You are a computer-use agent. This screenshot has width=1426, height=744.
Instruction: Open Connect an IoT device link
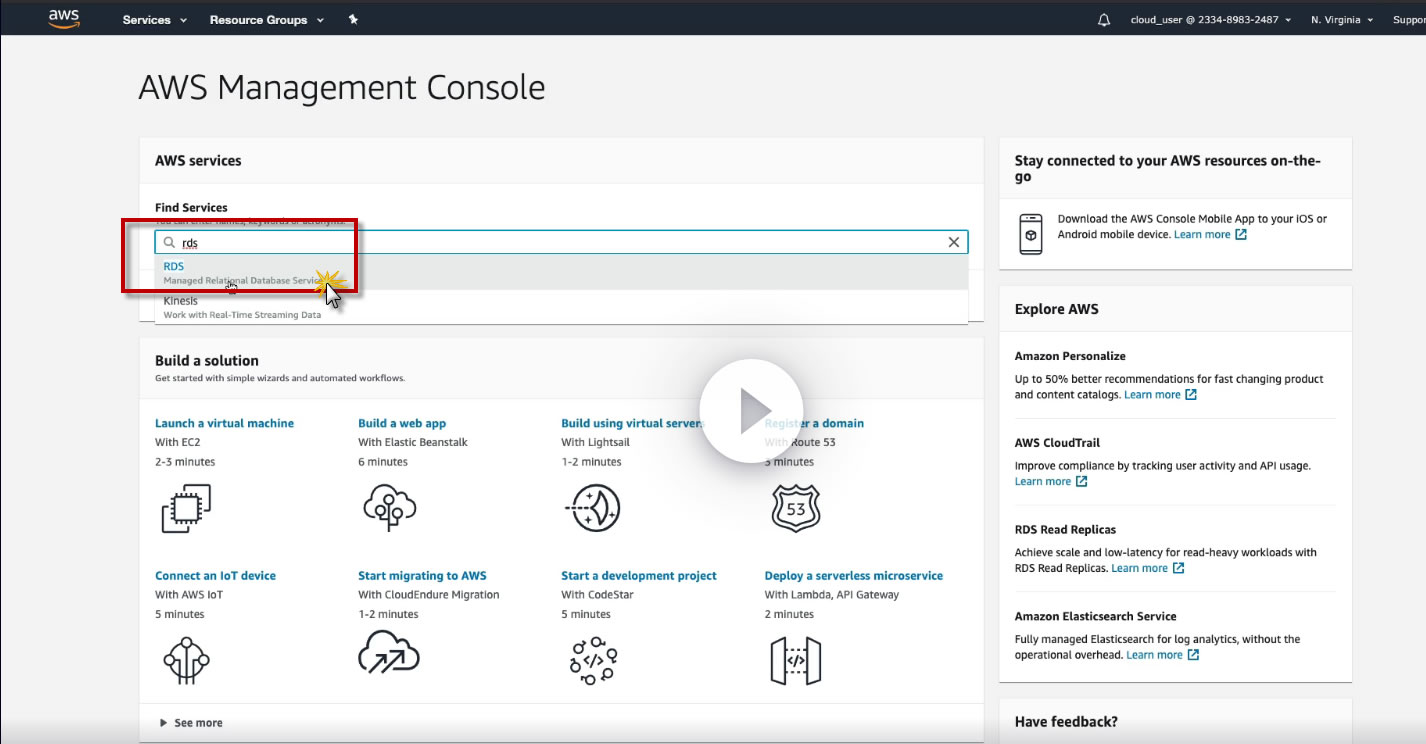pyautogui.click(x=215, y=576)
